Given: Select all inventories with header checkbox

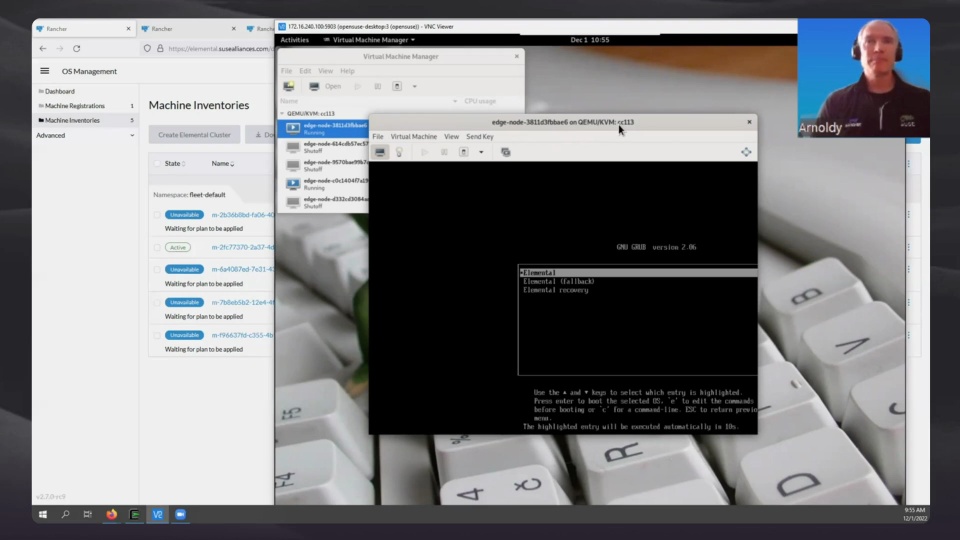Looking at the screenshot, I should coord(157,163).
